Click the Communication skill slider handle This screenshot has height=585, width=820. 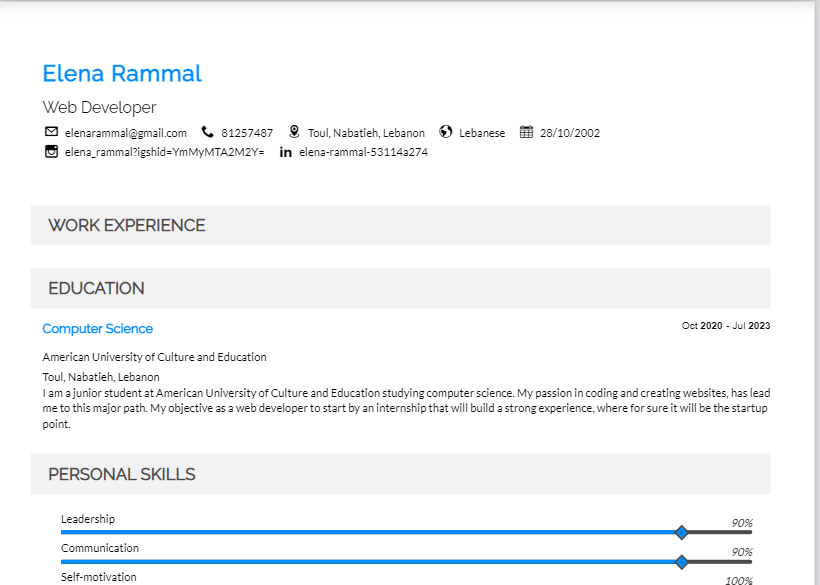pyautogui.click(x=682, y=562)
